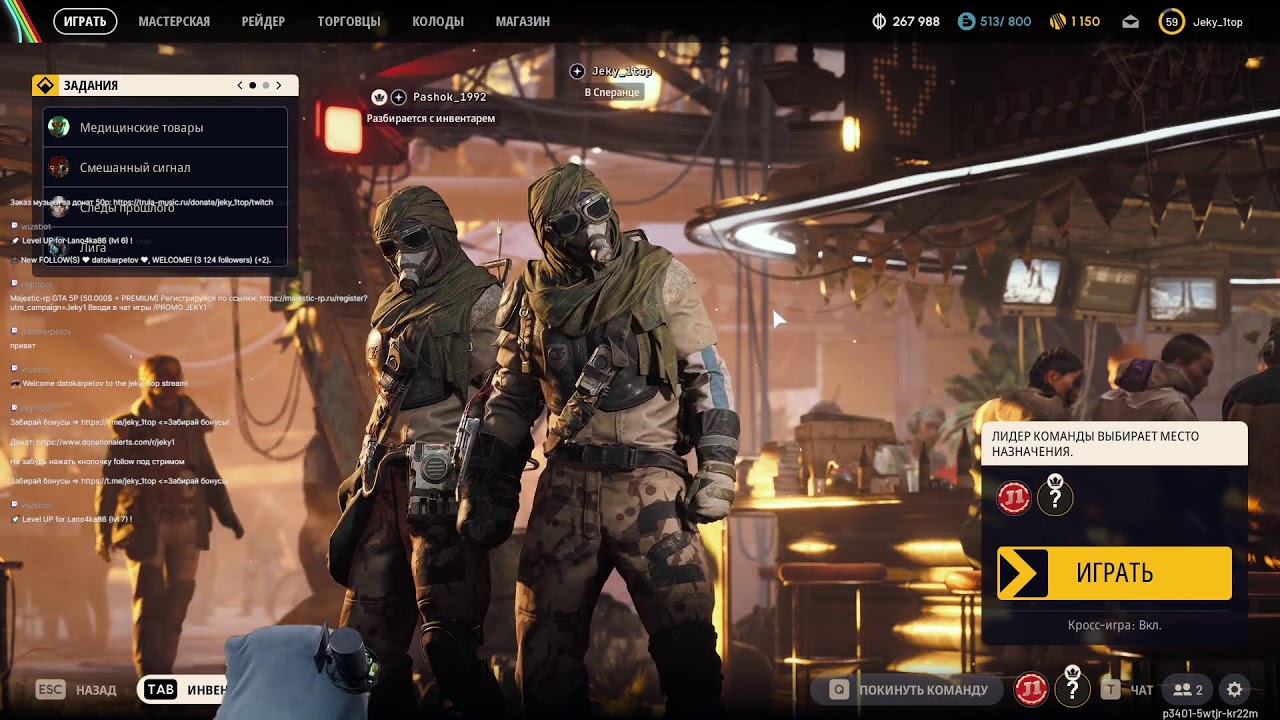Go to the ТОРГОВЦЫ tab
Viewport: 1280px width, 720px height.
pos(348,21)
